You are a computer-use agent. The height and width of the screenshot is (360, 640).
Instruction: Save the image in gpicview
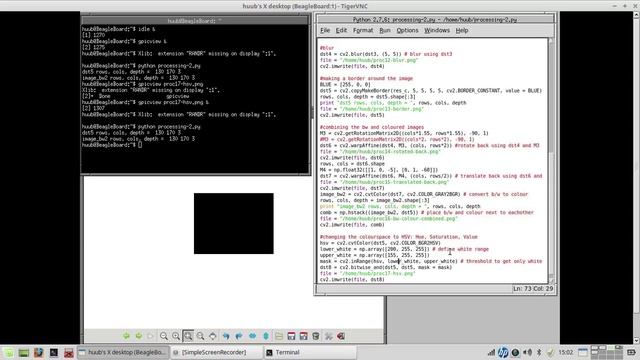click(x=291, y=336)
